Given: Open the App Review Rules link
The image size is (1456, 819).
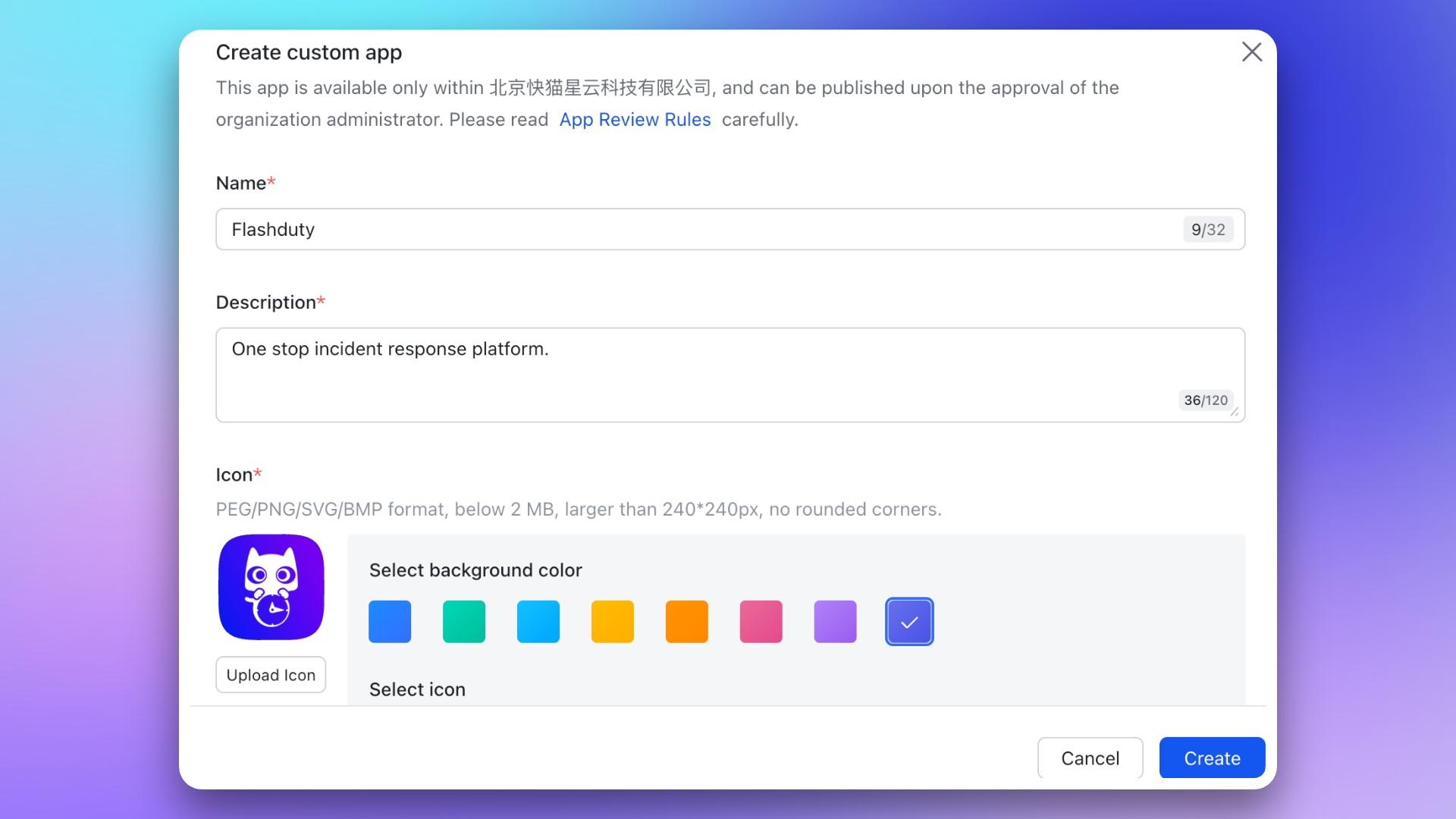Looking at the screenshot, I should click(635, 120).
